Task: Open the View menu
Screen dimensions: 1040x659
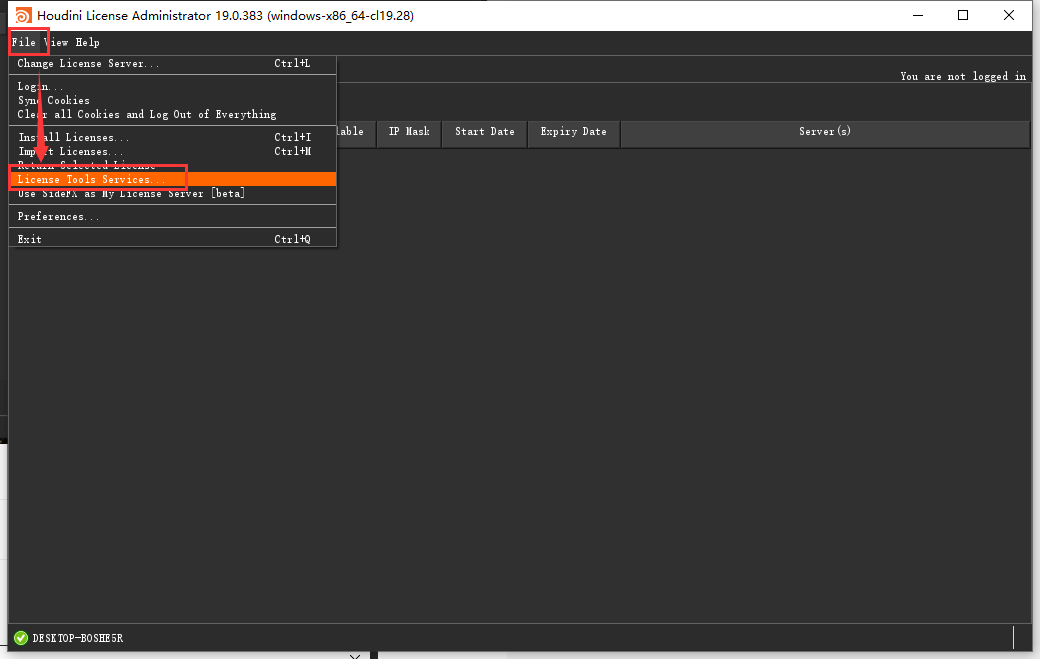Action: 56,42
